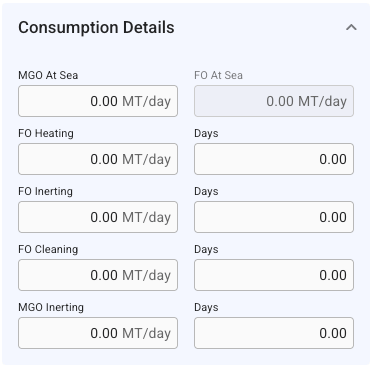Click the Days label above MGO Inerting's days field
The height and width of the screenshot is (369, 374).
point(206,308)
